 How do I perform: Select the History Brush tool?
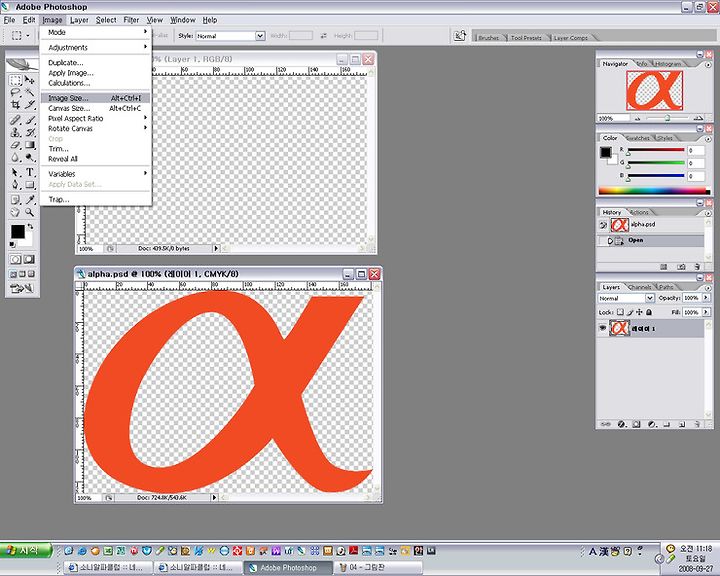[30, 133]
